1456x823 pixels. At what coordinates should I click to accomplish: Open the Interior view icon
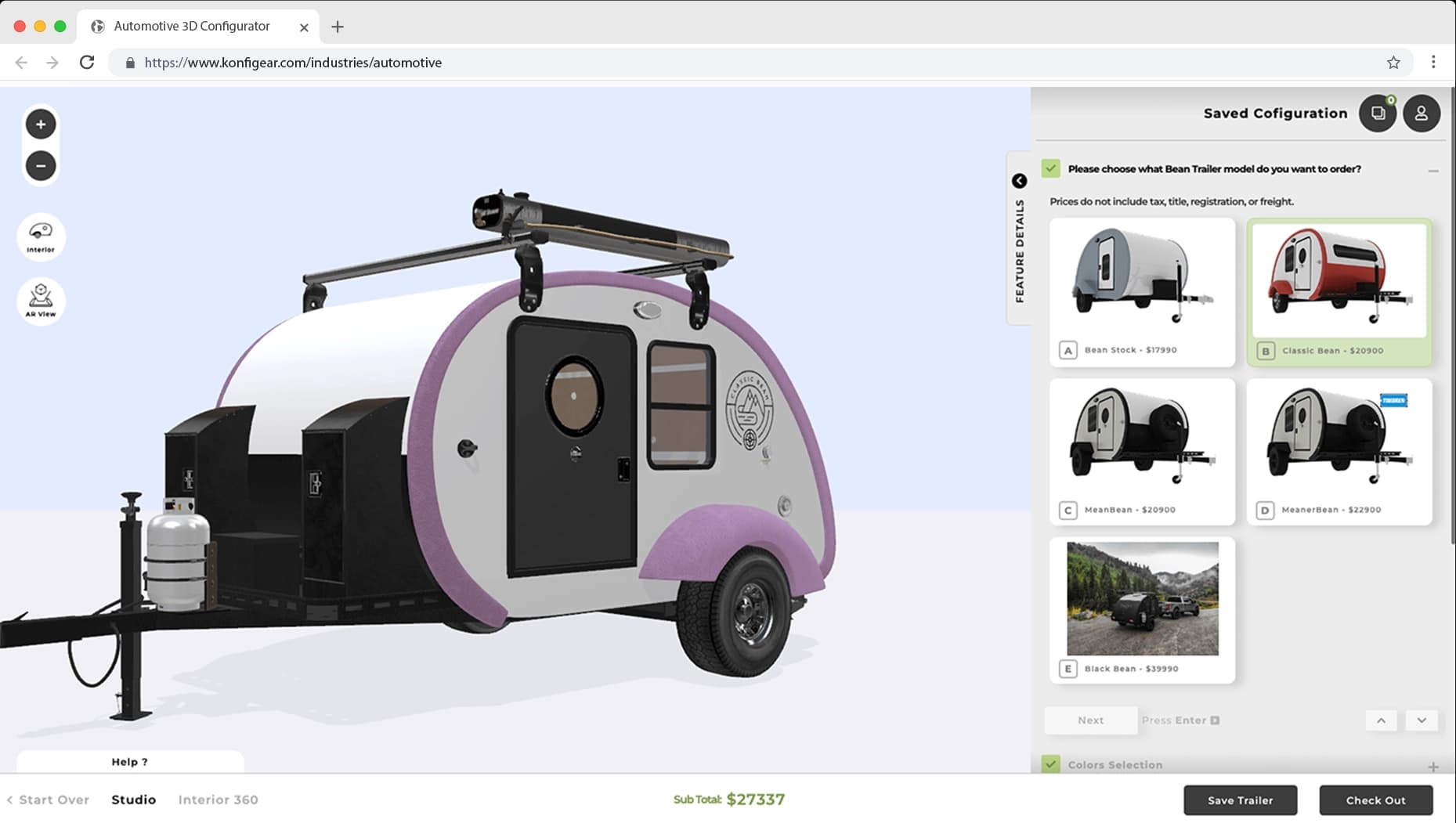[41, 237]
